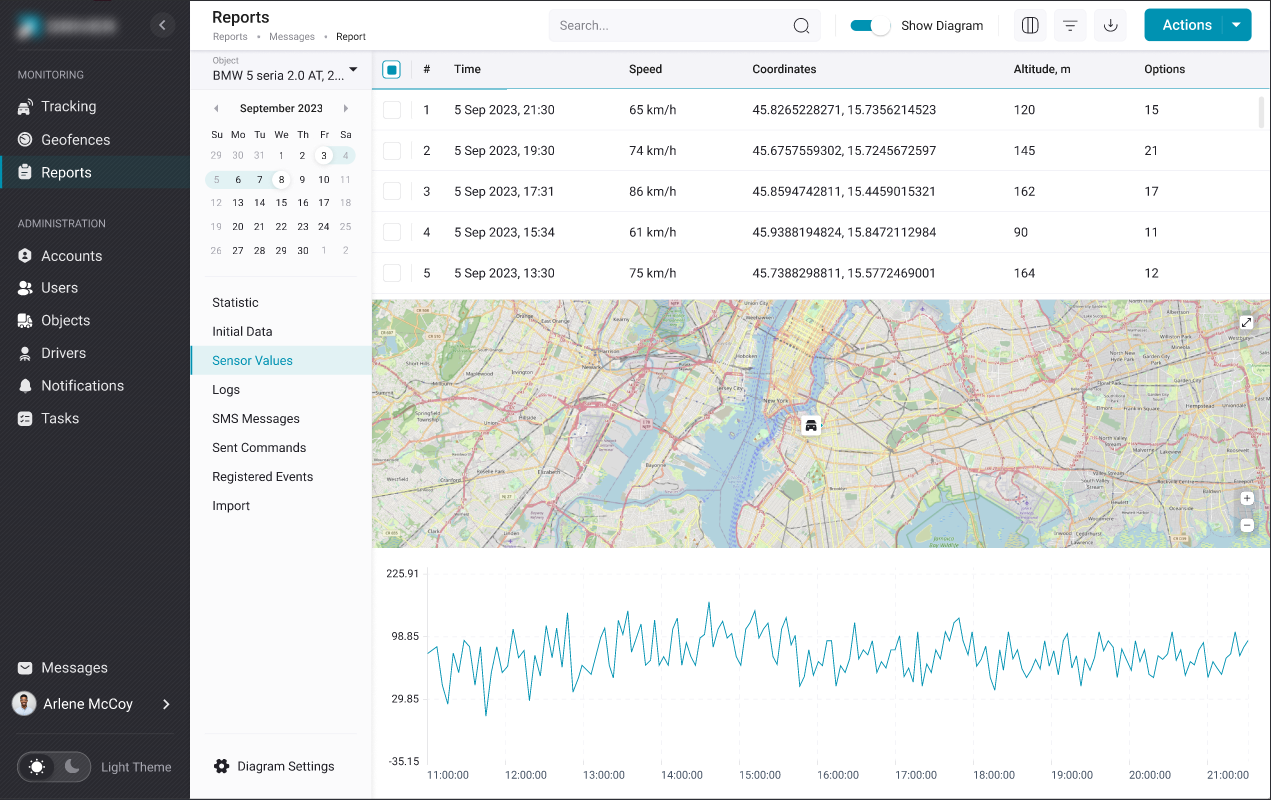Screen dimensions: 1271x800
Task: Open the Object dropdown for BMW 5 seria
Action: 352,70
